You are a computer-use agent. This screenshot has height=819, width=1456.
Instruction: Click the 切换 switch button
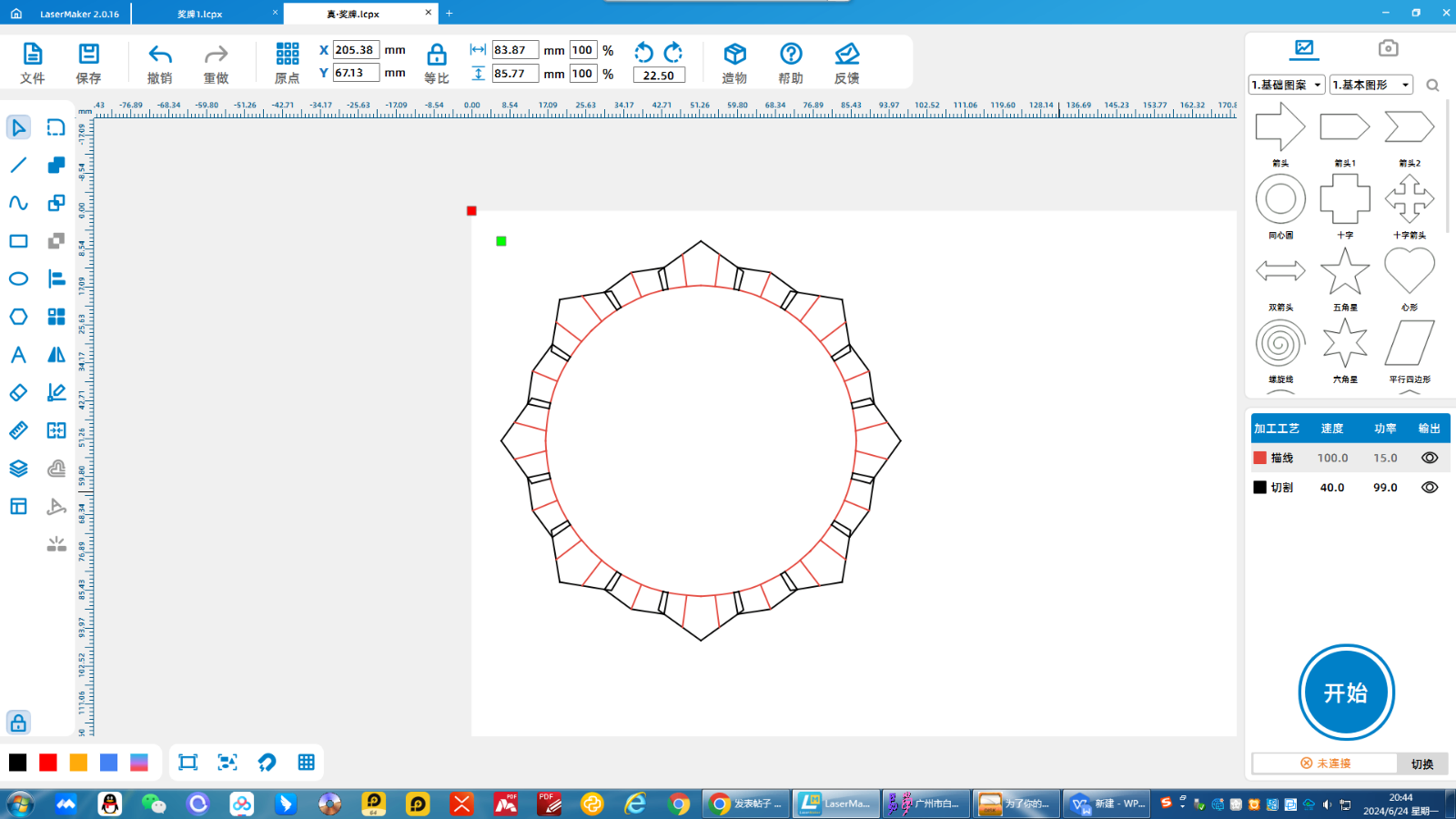[x=1421, y=763]
